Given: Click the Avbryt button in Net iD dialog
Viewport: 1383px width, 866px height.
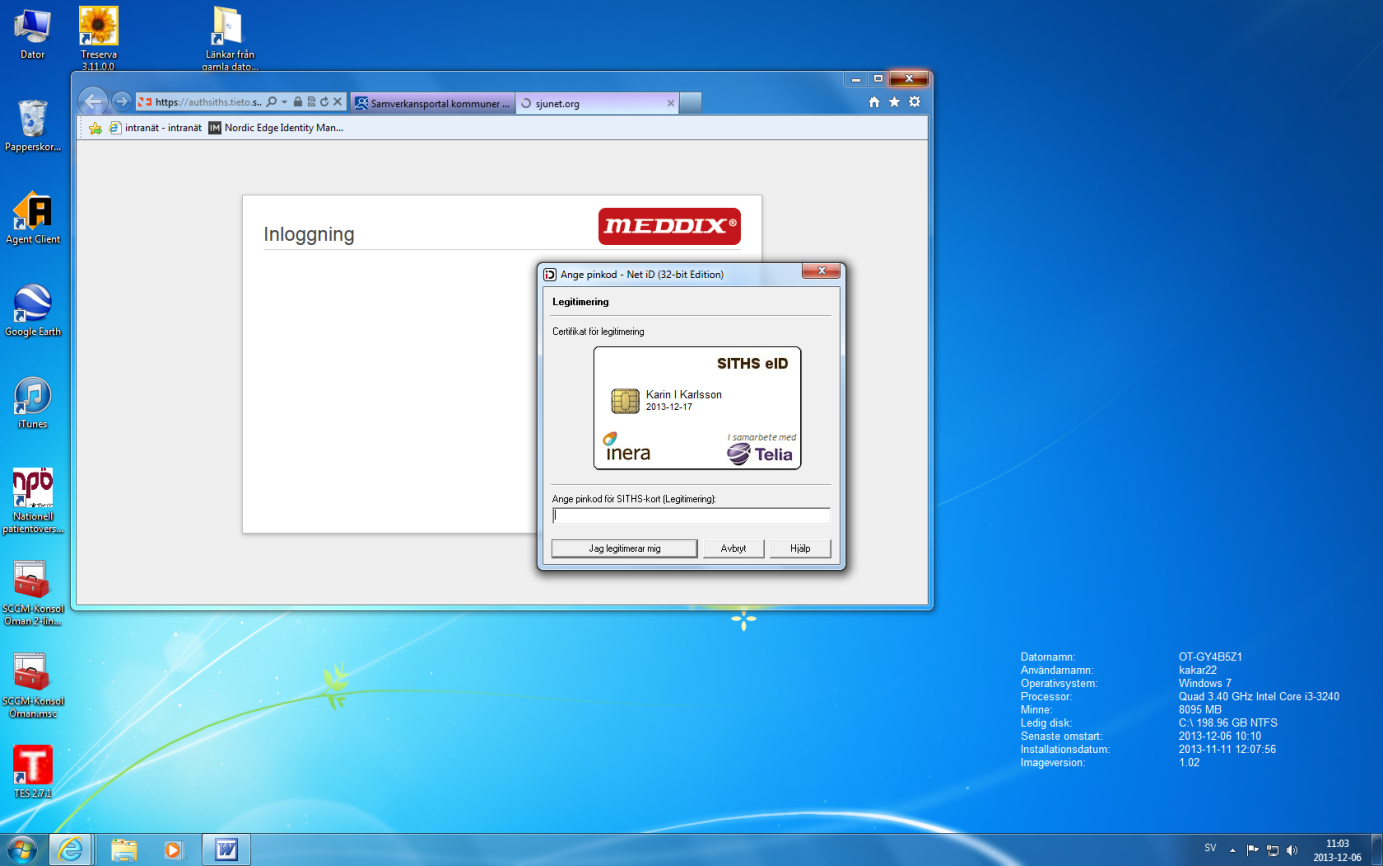Looking at the screenshot, I should 733,548.
